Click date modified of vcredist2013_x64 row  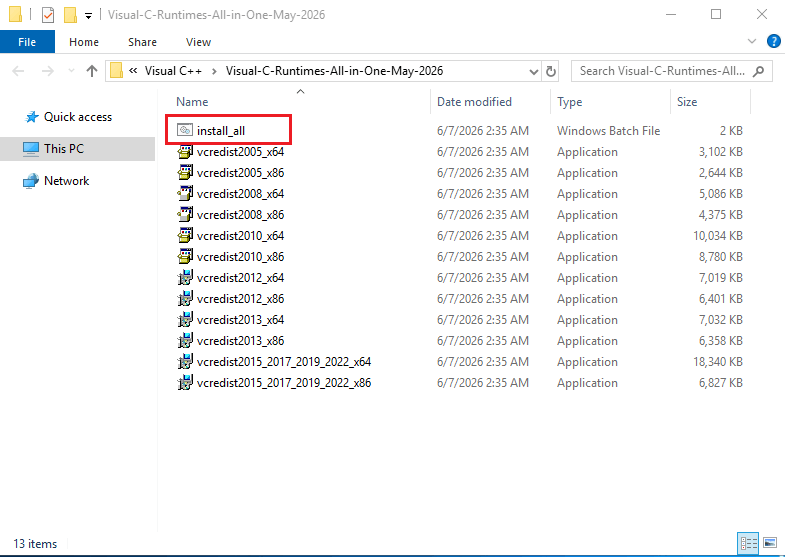pyautogui.click(x=483, y=320)
